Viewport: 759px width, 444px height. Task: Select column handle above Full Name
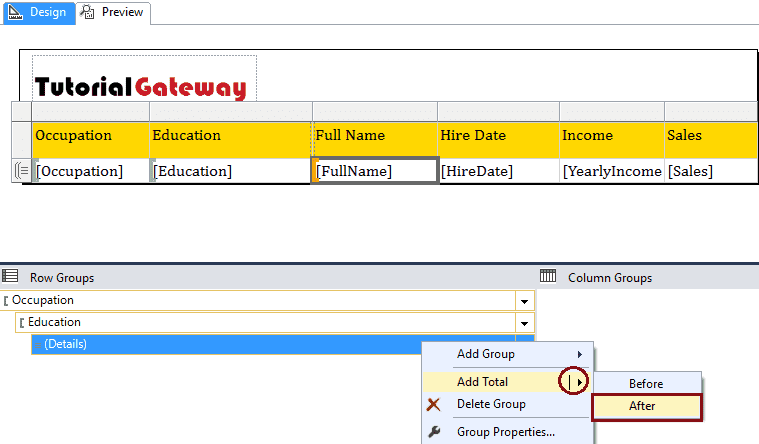(x=375, y=111)
